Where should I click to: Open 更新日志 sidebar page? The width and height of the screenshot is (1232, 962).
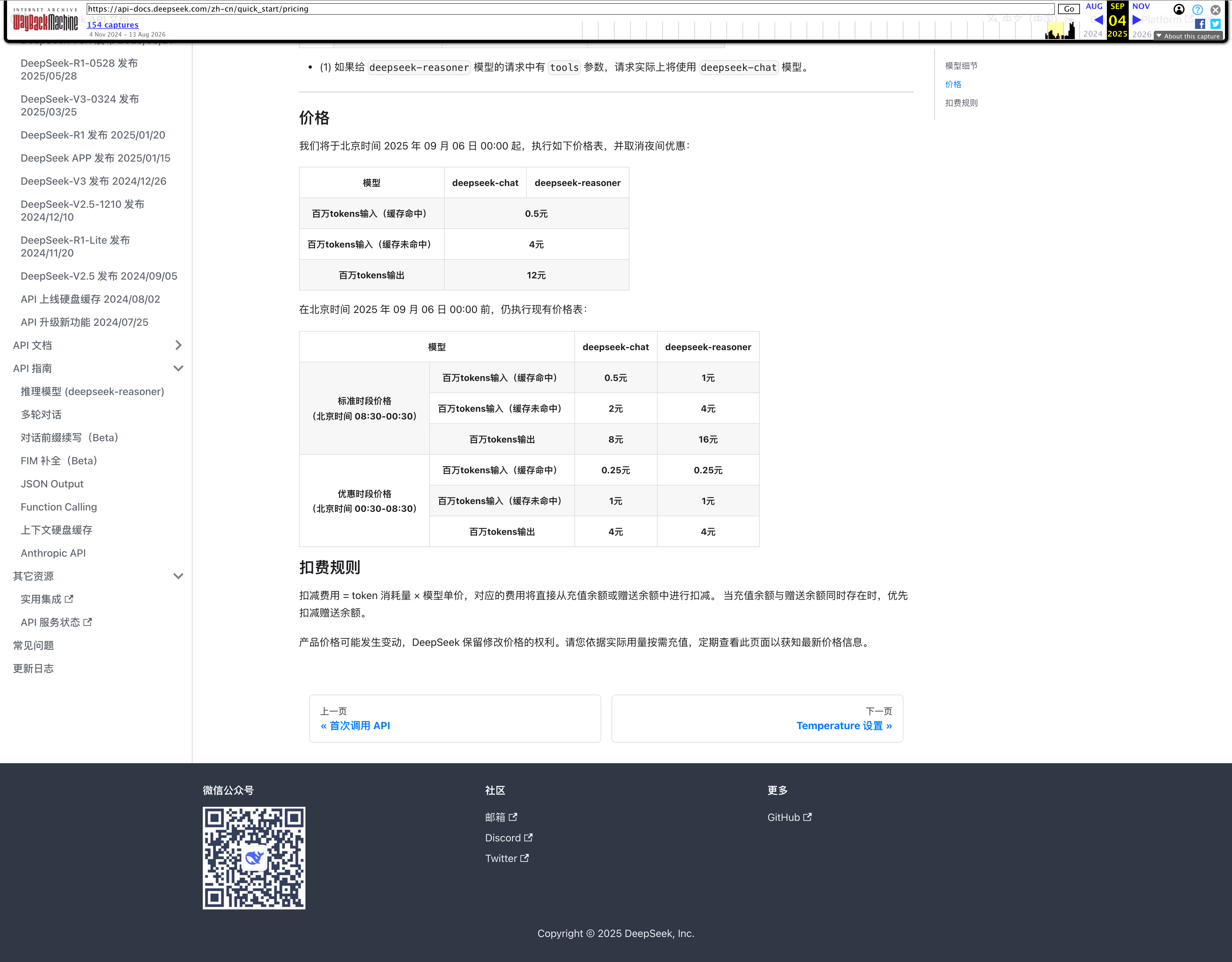33,668
